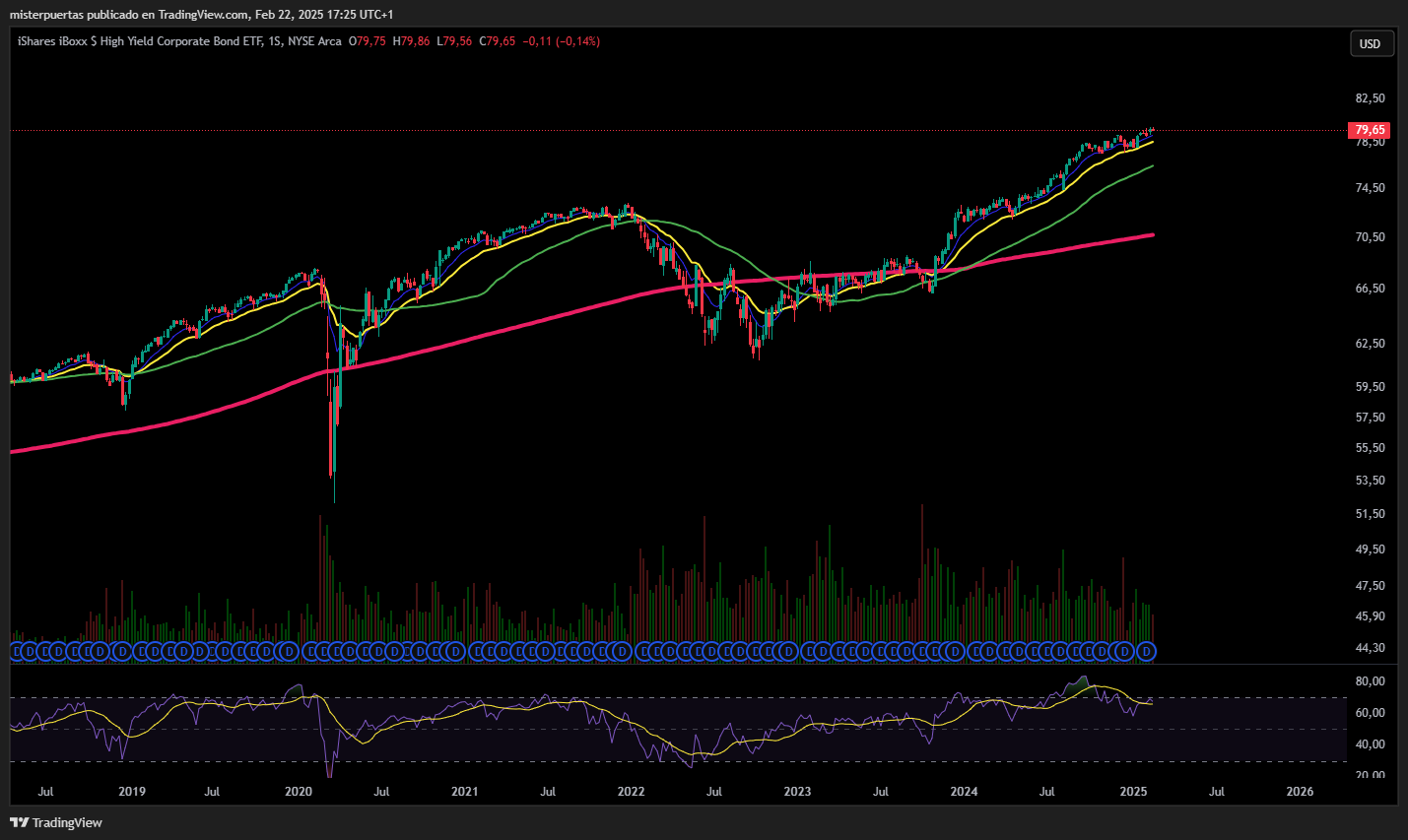Click the Feb 22, 2025 17:25 UTC+1 timestamp

coord(324,15)
